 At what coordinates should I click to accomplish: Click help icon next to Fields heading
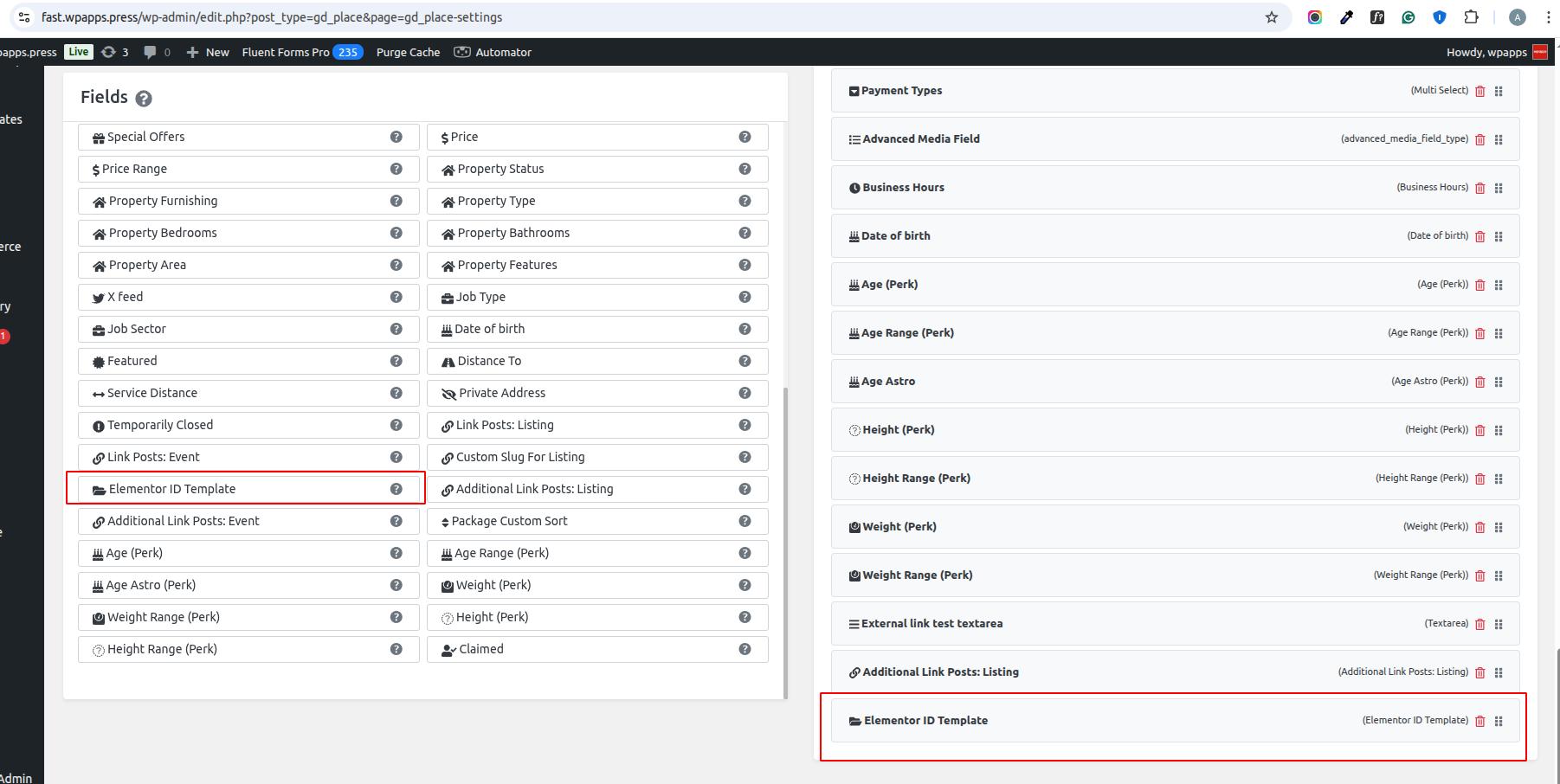pyautogui.click(x=144, y=99)
